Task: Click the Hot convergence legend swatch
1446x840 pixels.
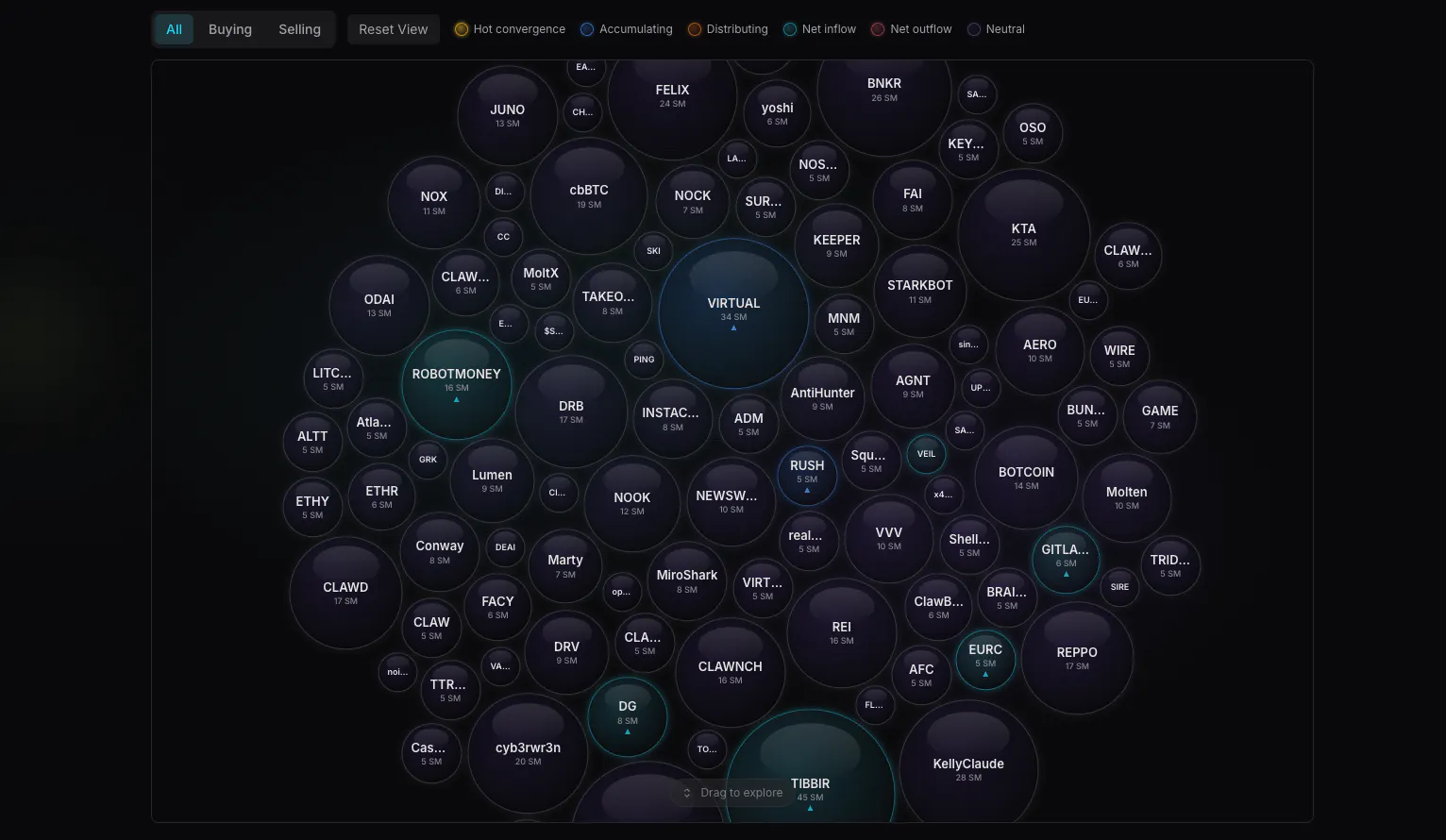Action: [462, 29]
